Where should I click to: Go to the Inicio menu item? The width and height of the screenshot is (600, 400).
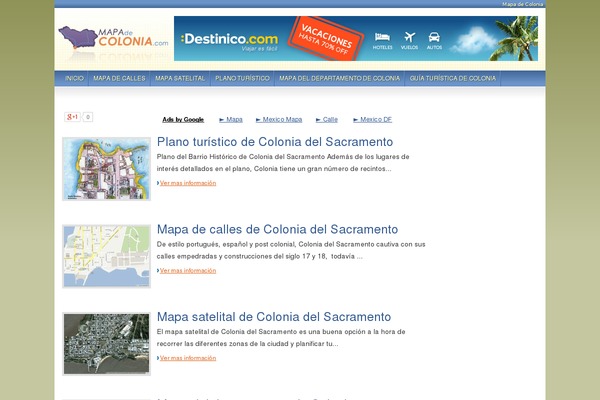coord(74,78)
